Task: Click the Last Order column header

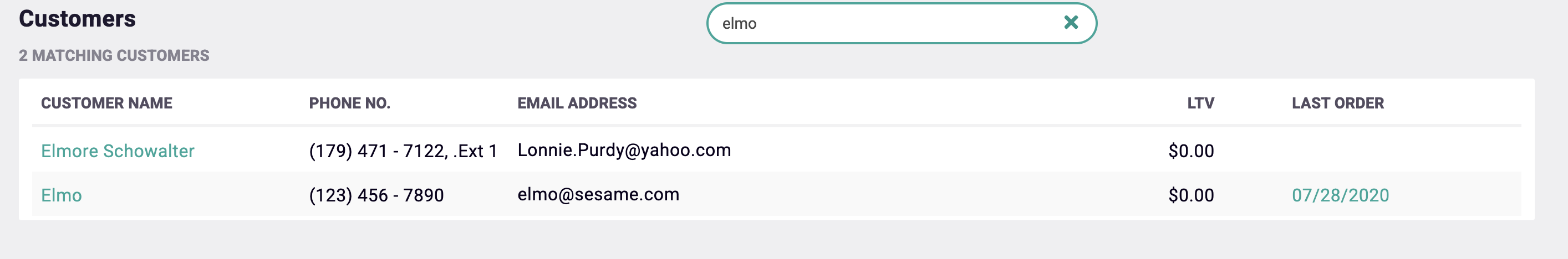Action: [1338, 103]
